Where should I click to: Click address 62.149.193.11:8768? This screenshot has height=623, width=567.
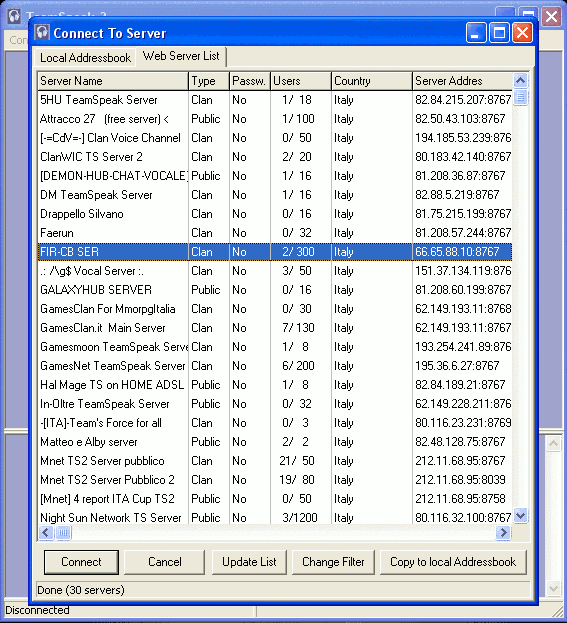click(x=463, y=309)
